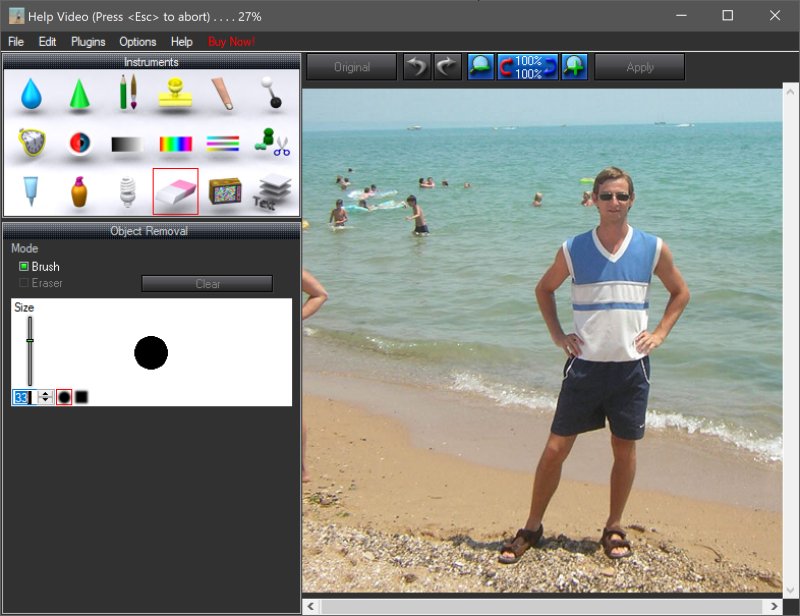Select the blue water drop Blur tool

pos(31,94)
